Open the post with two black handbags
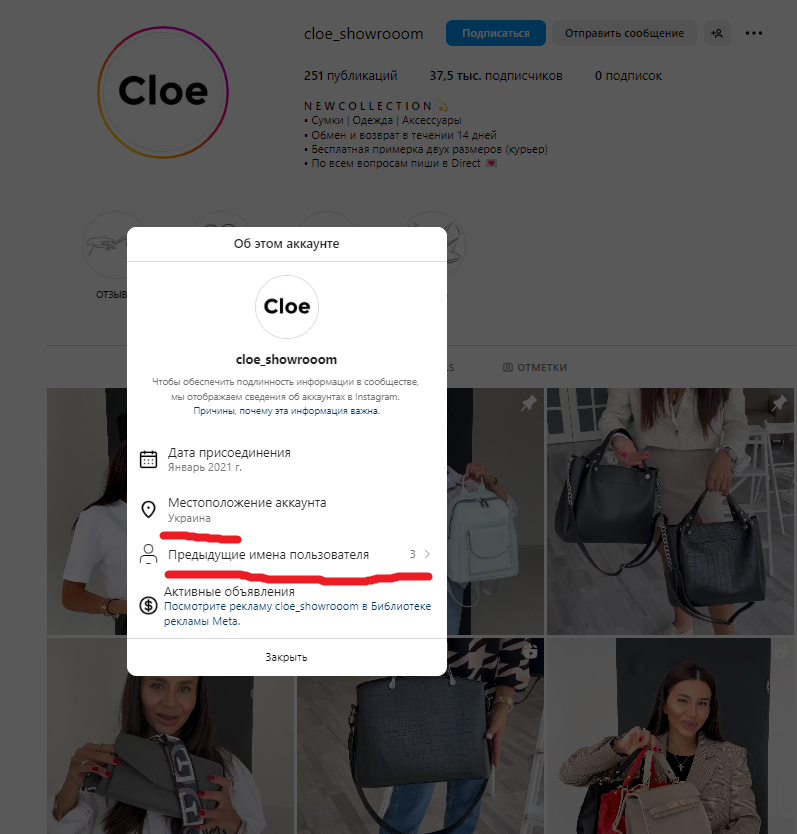The height and width of the screenshot is (834, 797). click(670, 511)
